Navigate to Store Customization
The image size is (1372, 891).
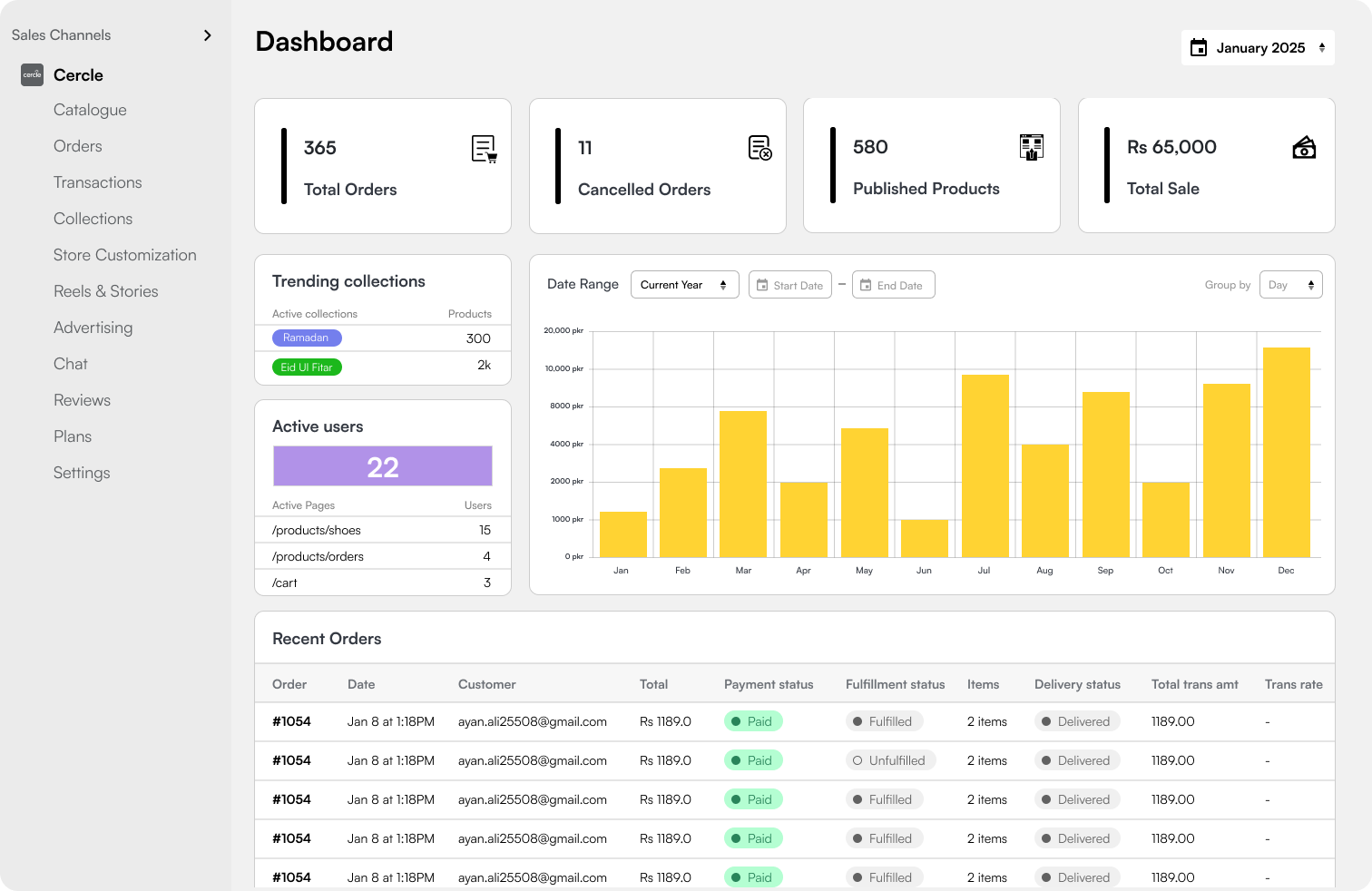click(x=124, y=255)
